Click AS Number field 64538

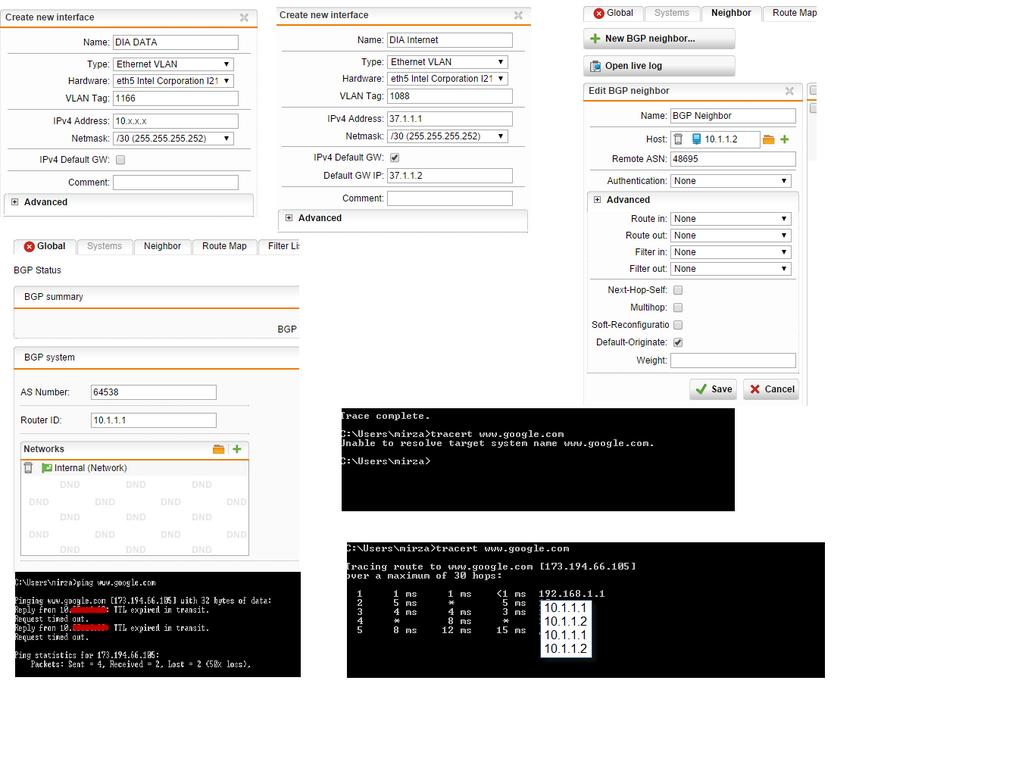pos(154,392)
